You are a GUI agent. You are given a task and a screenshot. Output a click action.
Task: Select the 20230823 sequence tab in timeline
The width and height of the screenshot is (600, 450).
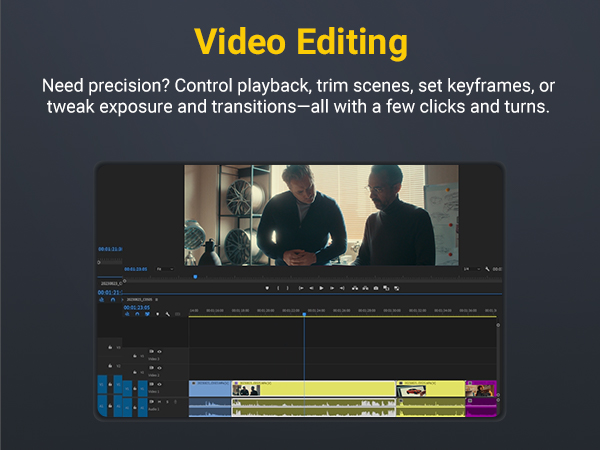click(139, 300)
